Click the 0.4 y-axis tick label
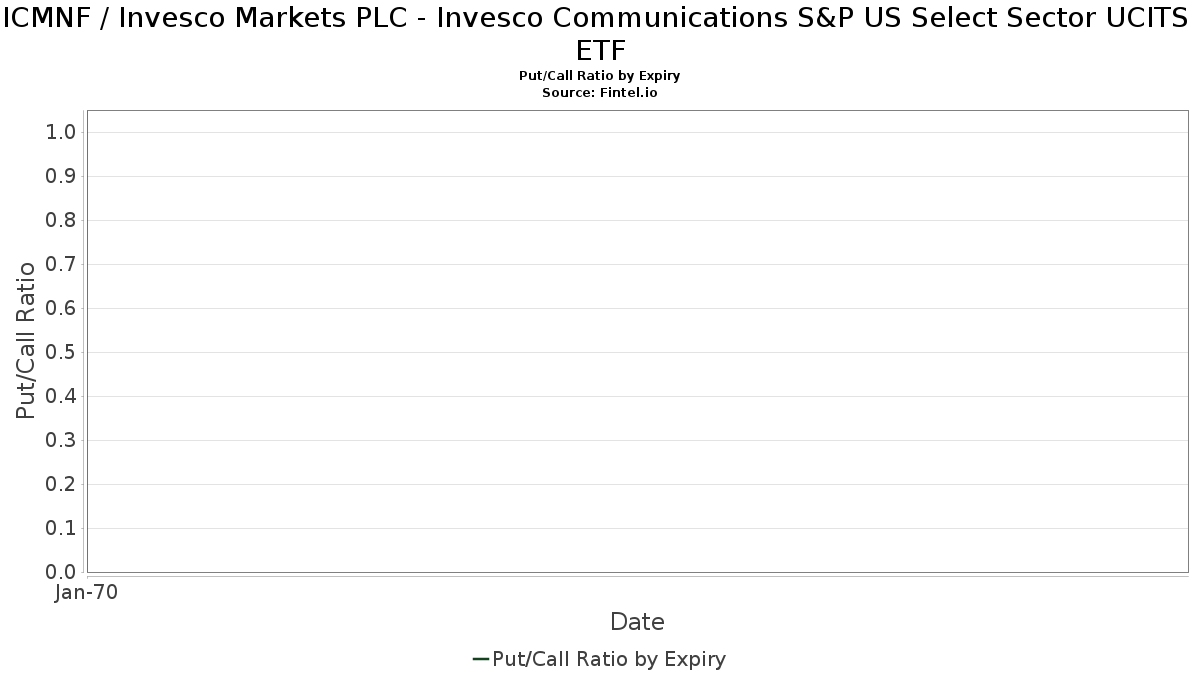1200x675 pixels. [x=61, y=397]
